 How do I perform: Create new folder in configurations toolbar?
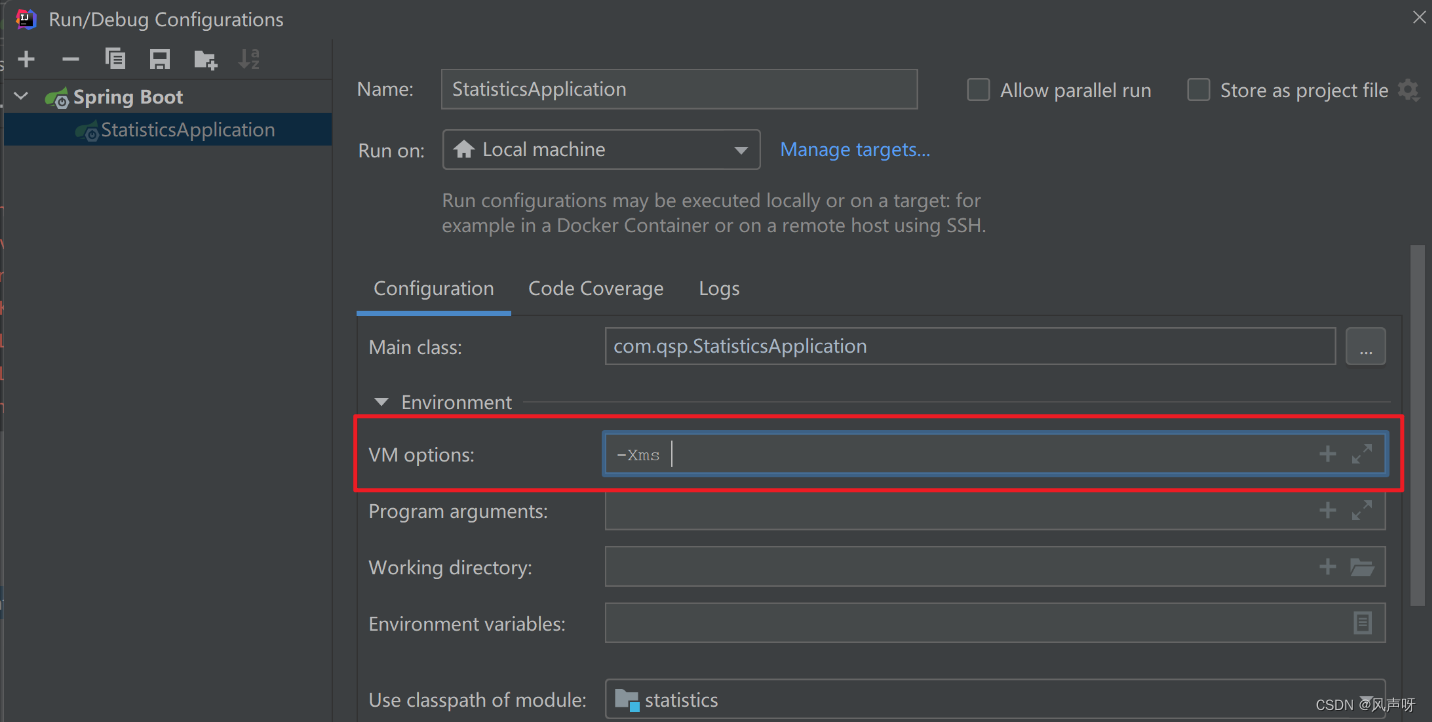point(205,60)
